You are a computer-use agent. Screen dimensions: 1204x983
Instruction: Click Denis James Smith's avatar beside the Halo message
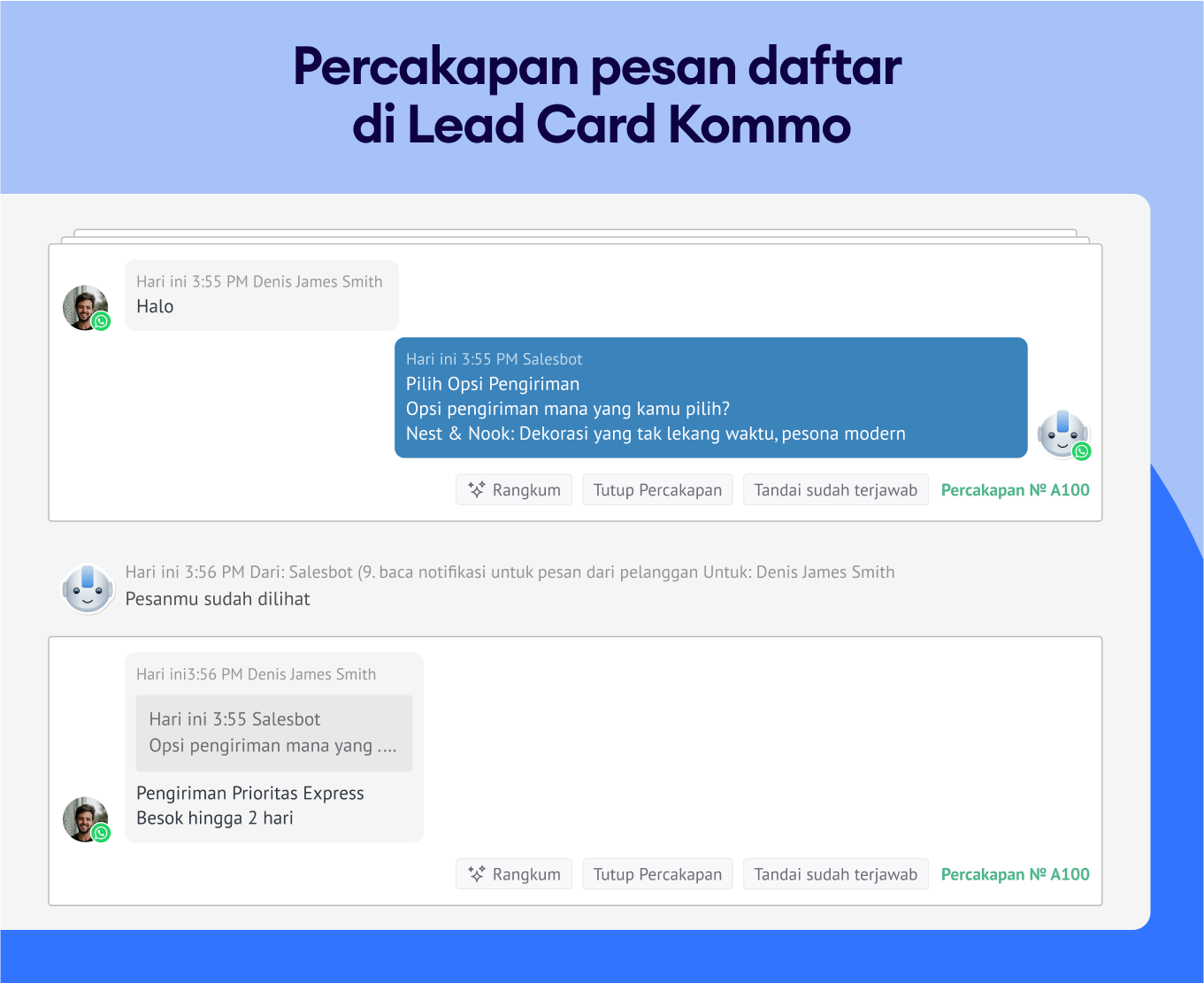(86, 308)
